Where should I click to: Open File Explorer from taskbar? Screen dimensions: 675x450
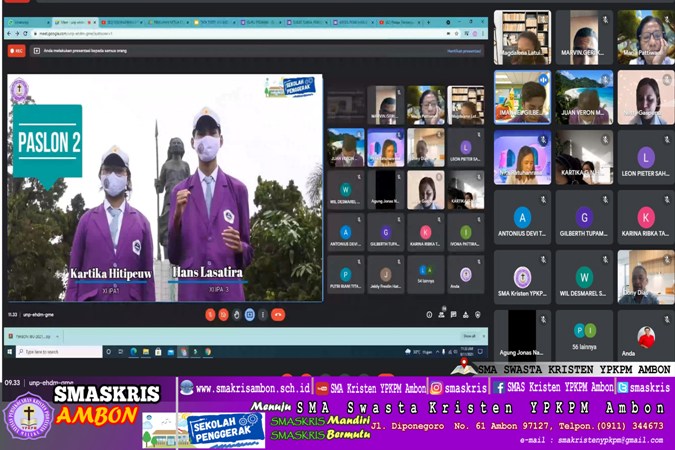point(146,352)
